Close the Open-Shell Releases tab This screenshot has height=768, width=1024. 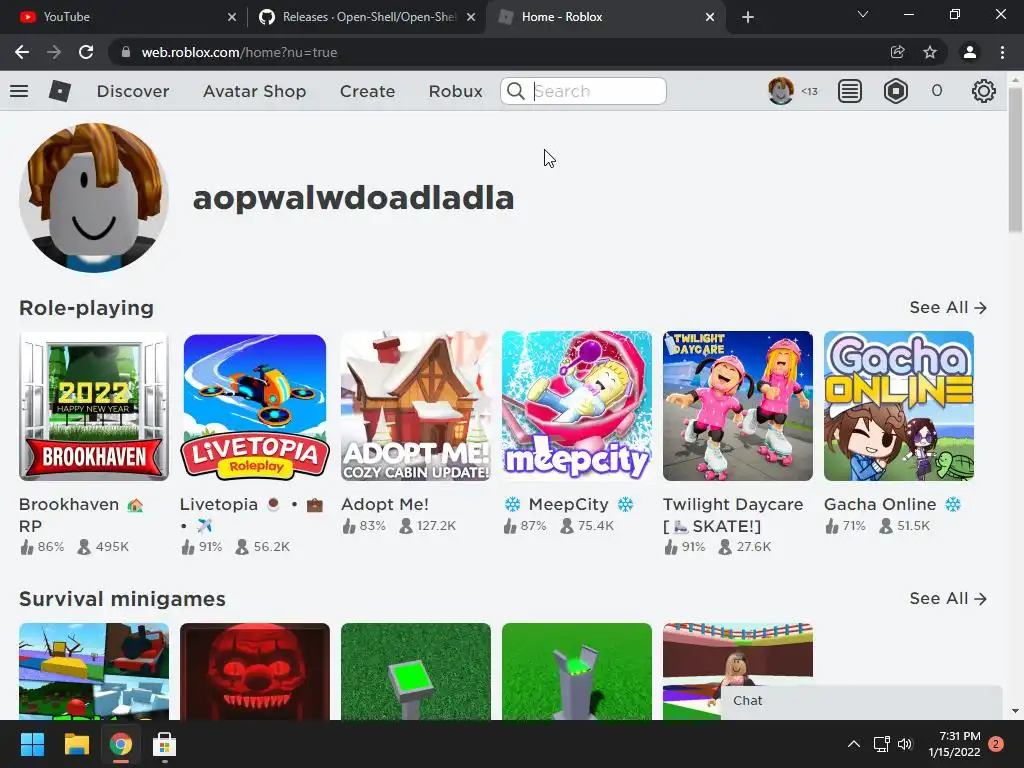[471, 17]
